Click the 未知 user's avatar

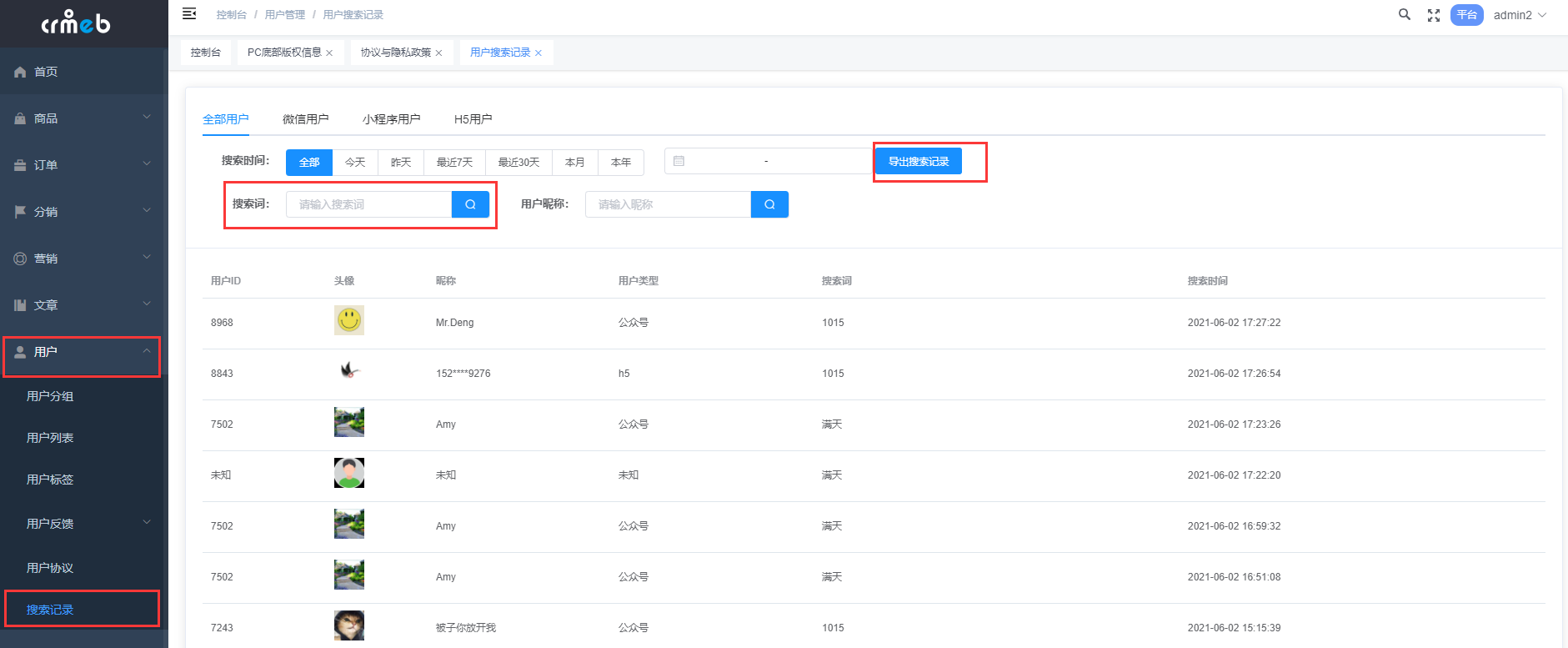click(349, 473)
